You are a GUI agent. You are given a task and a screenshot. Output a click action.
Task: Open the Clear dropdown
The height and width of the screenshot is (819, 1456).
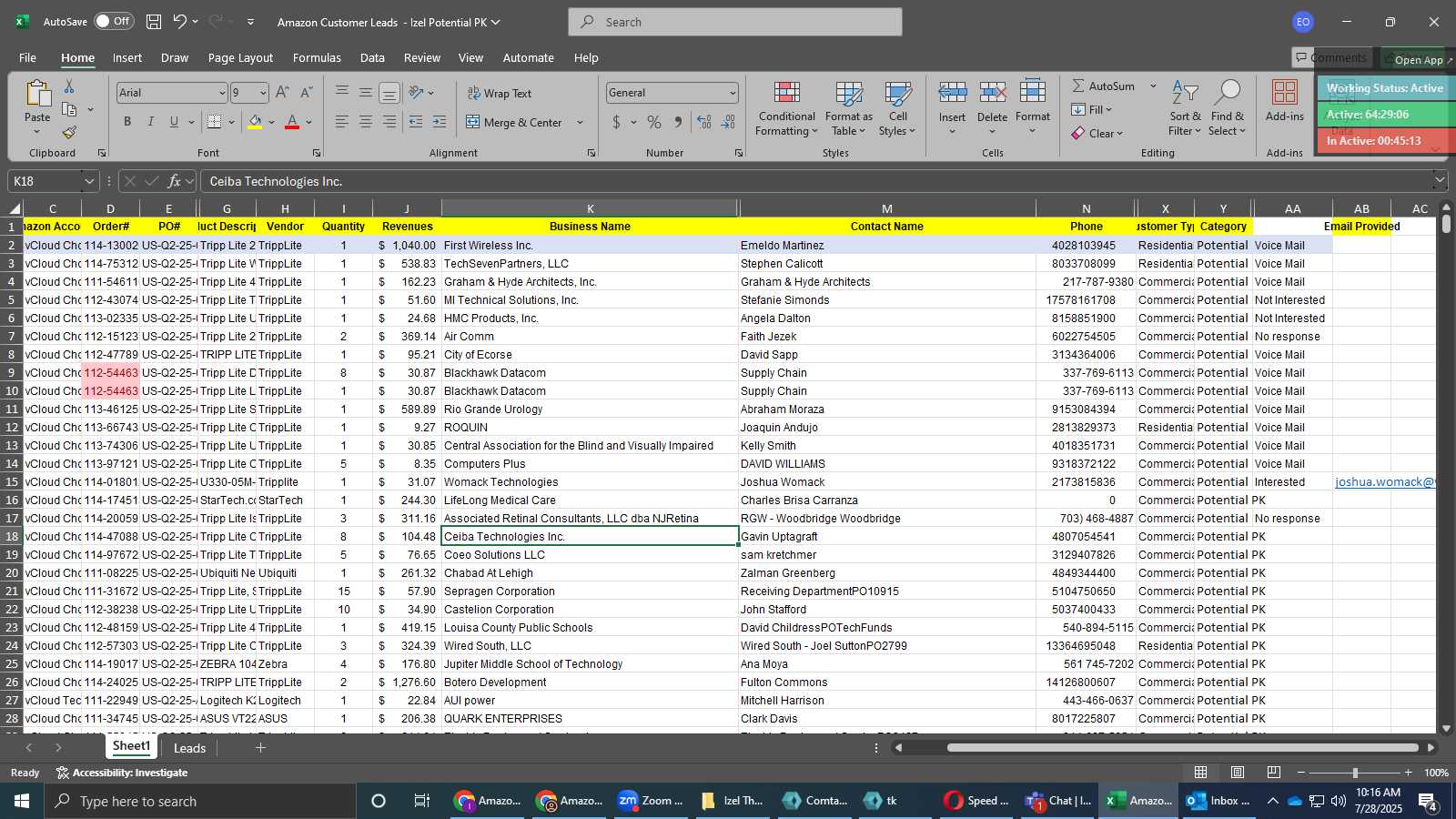[1097, 134]
